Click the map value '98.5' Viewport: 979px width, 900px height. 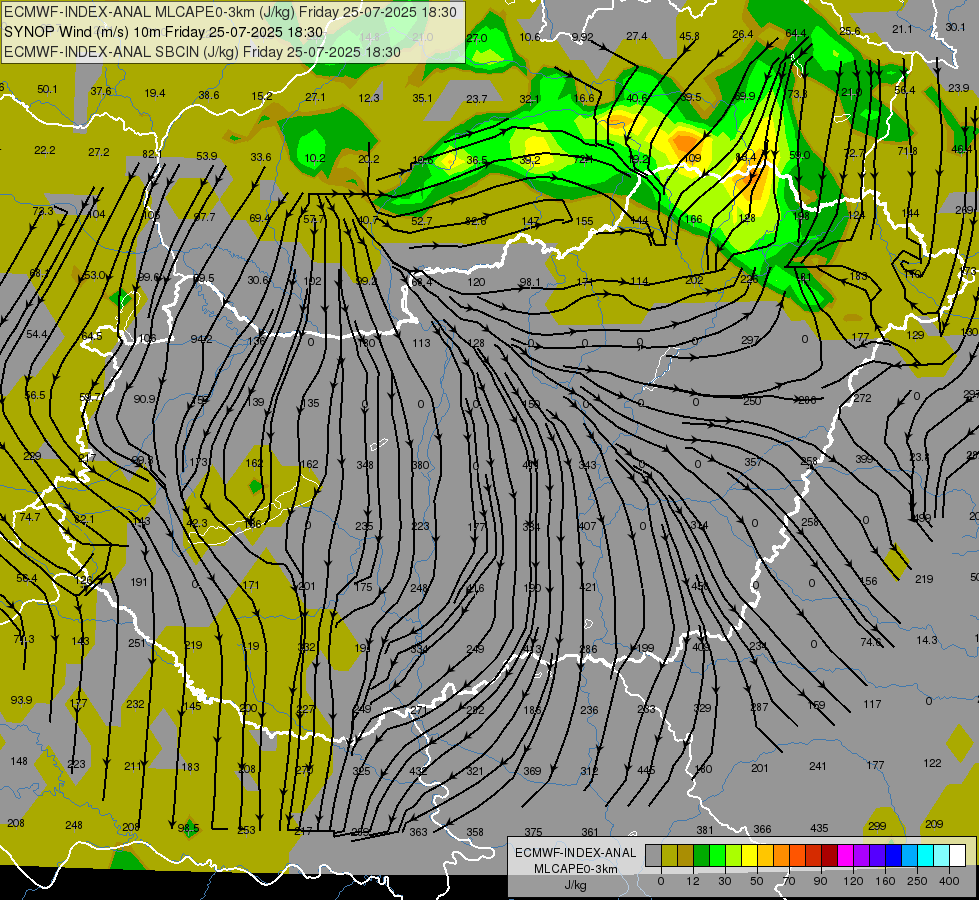[188, 828]
